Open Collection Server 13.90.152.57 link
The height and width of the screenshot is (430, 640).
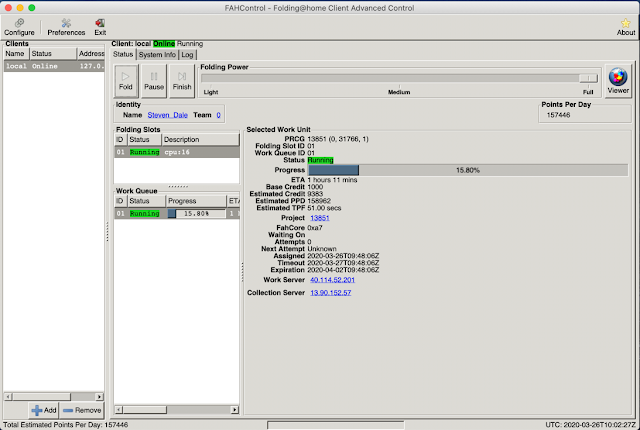tap(331, 293)
